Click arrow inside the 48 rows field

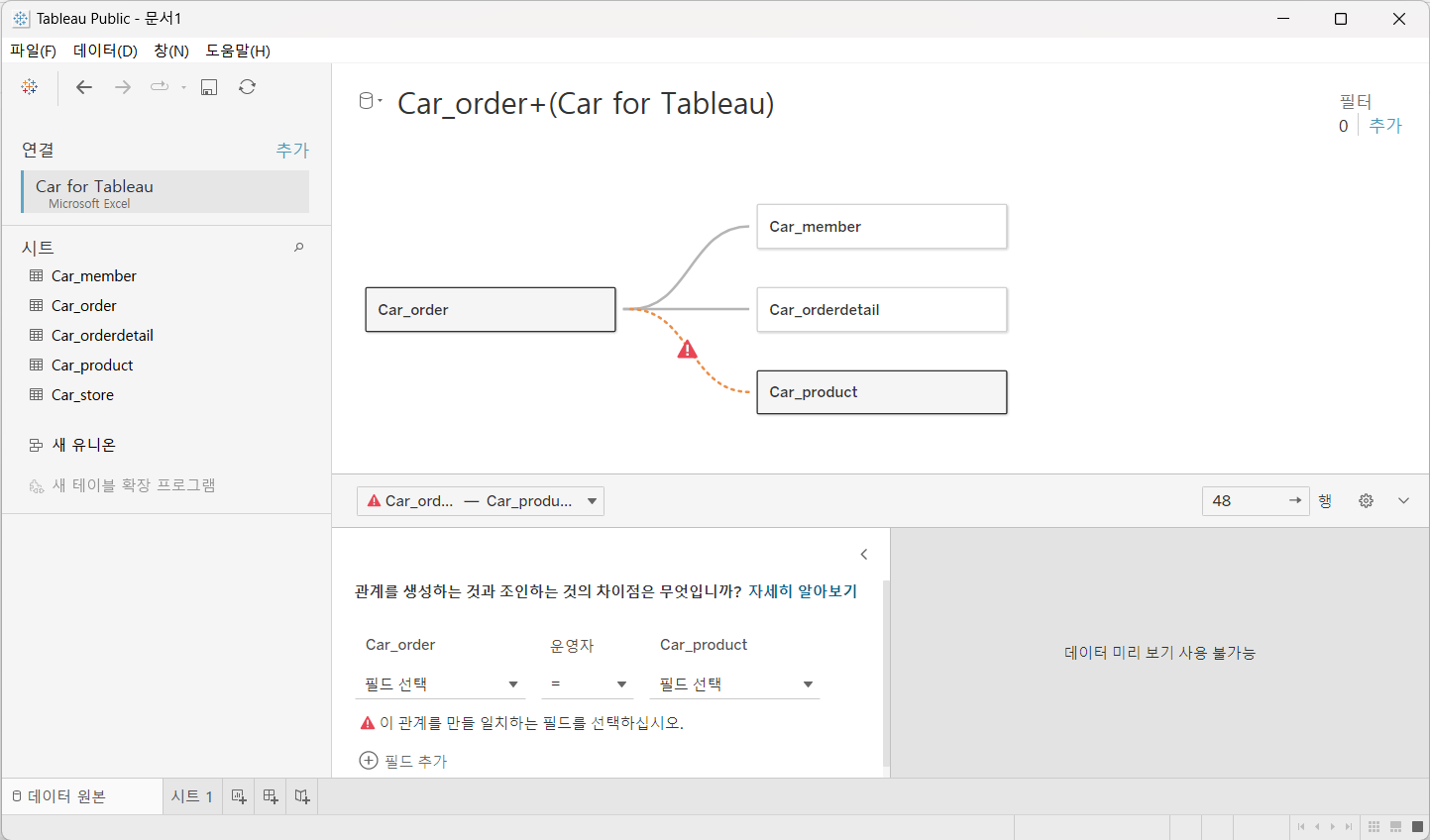tap(1294, 501)
